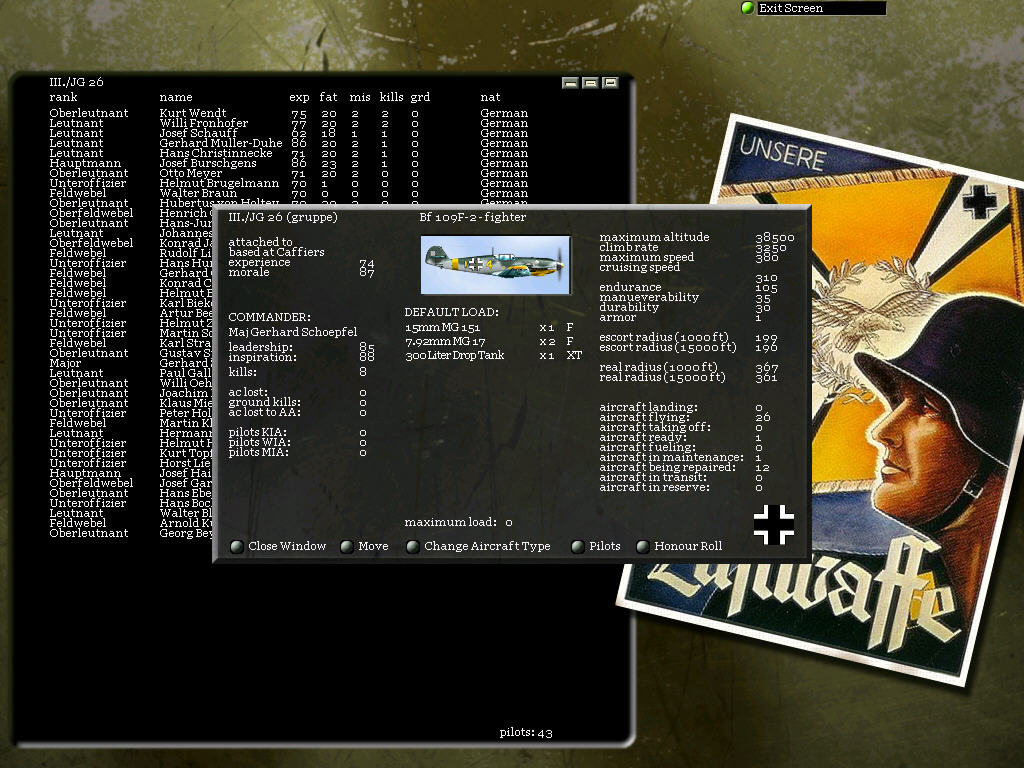Click the Close Window button
Image resolution: width=1024 pixels, height=768 pixels.
coord(278,546)
